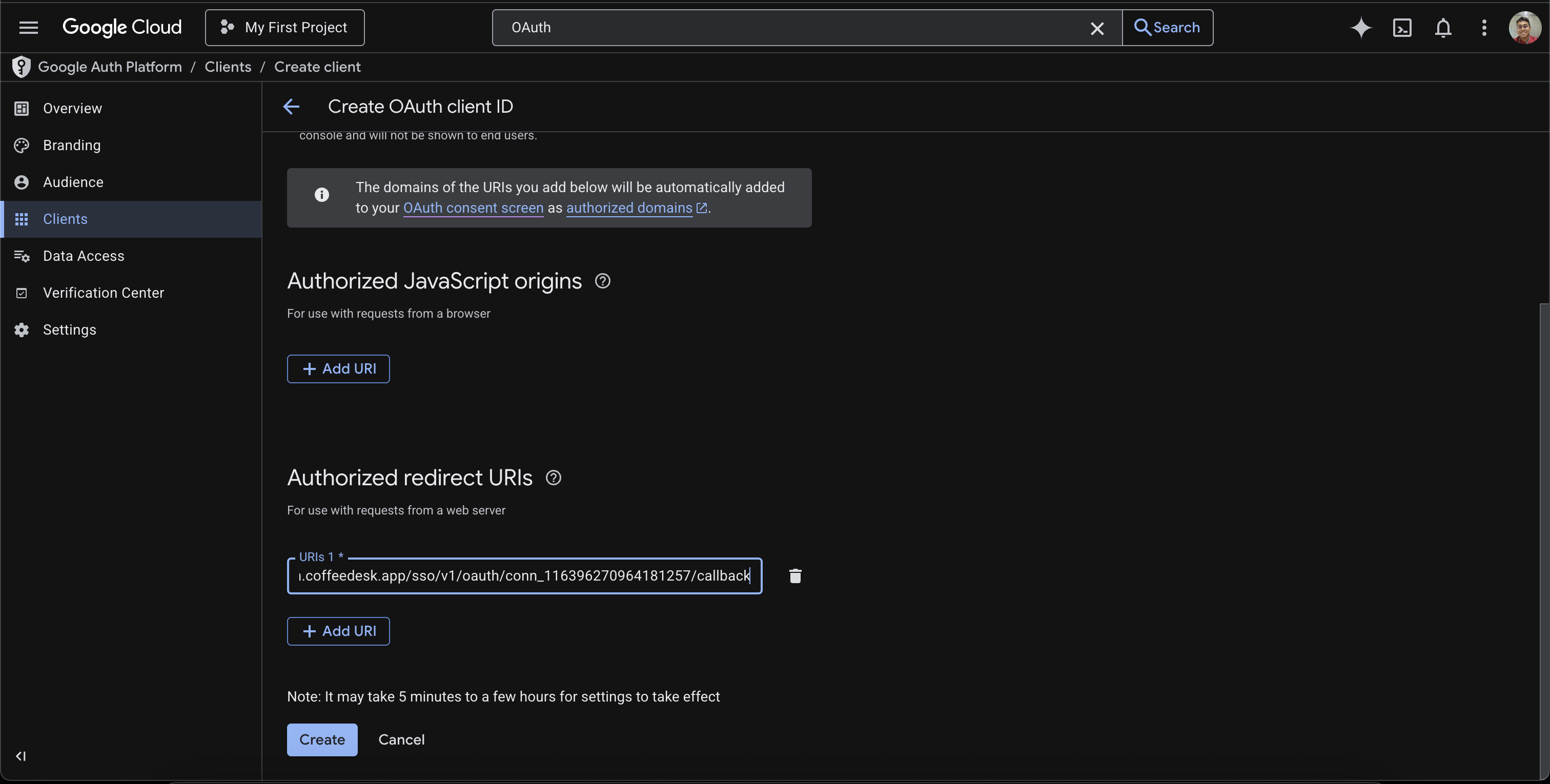This screenshot has height=784, width=1550.
Task: Delete the URIs 1 redirect URI
Action: pyautogui.click(x=795, y=576)
